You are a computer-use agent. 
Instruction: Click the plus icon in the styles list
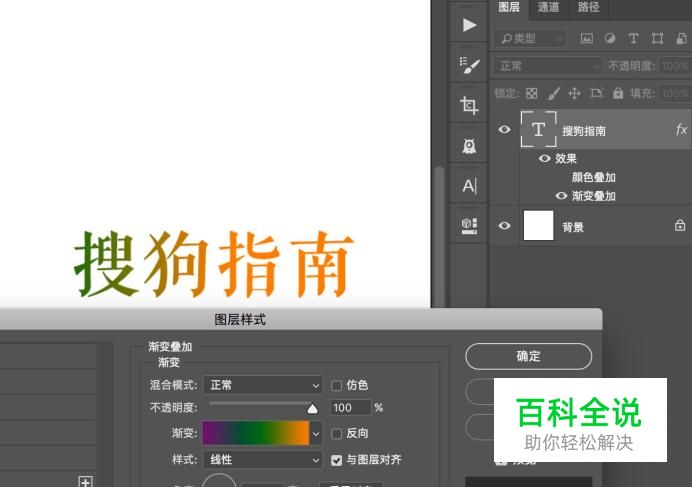coord(85,482)
